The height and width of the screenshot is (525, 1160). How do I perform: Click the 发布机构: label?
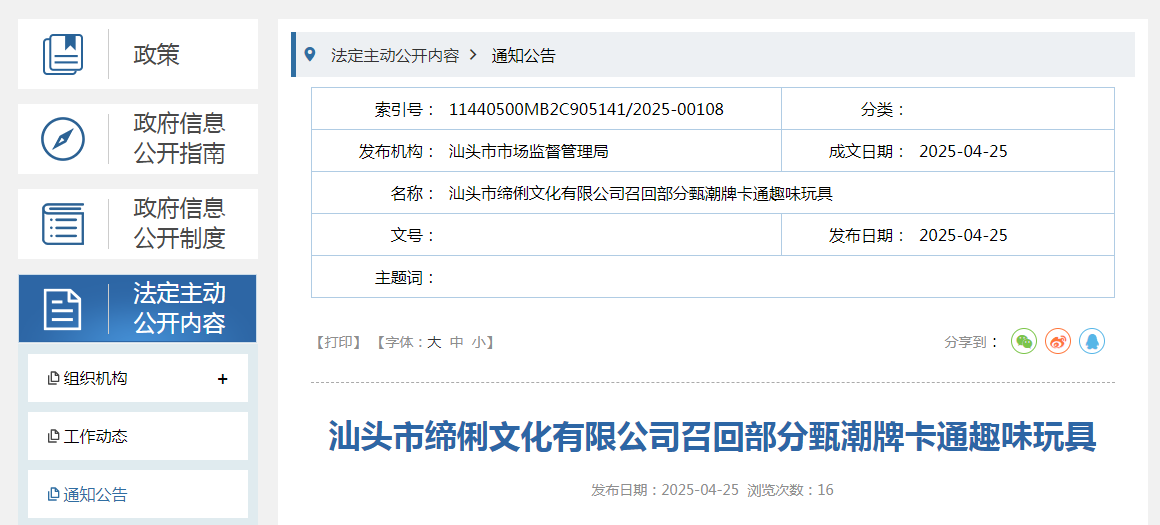pos(397,152)
